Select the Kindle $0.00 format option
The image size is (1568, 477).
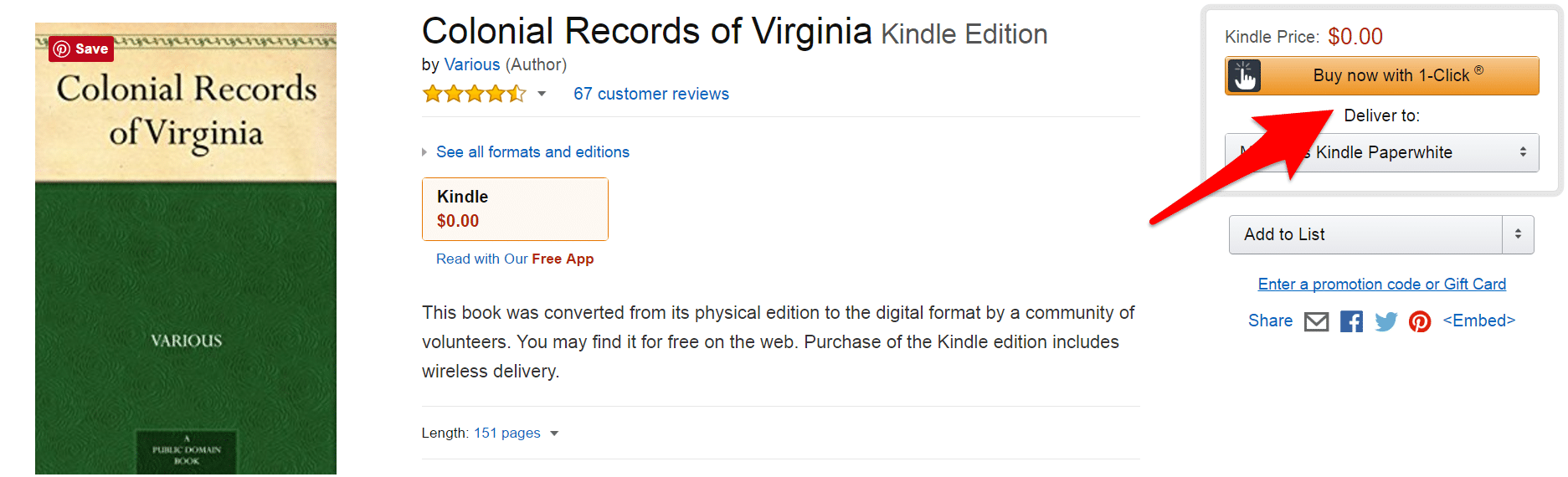tap(515, 209)
